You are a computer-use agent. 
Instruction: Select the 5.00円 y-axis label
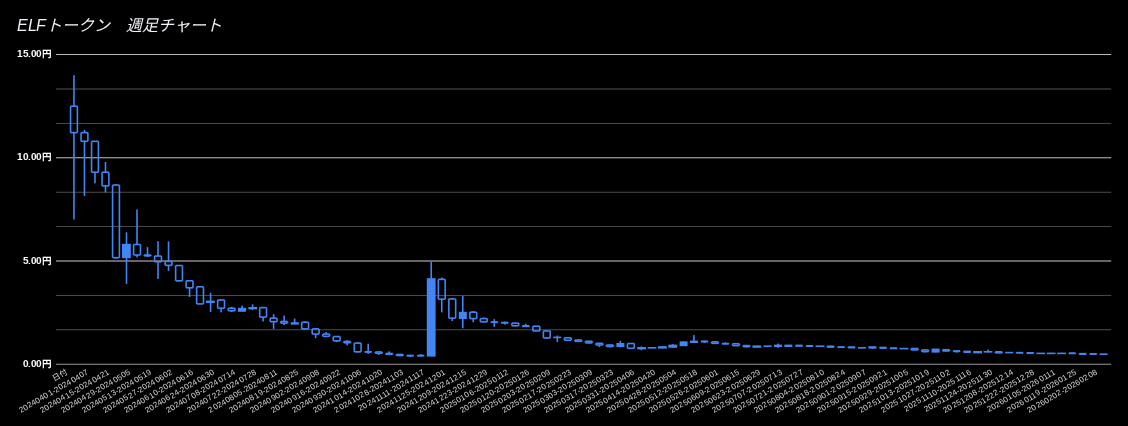pyautogui.click(x=37, y=260)
